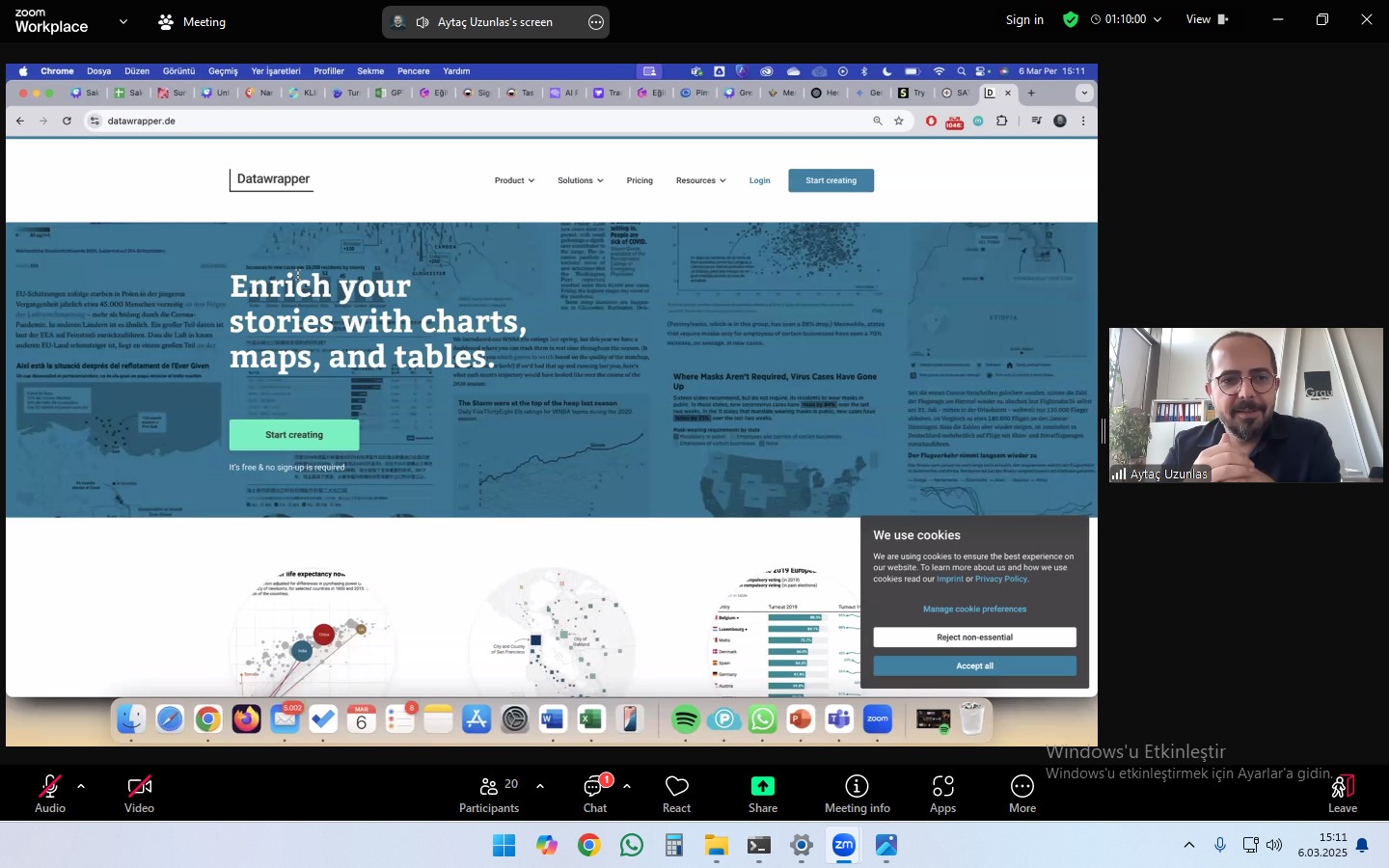
Task: Open Microsoft Teams in the Mac dock
Action: pyautogui.click(x=839, y=719)
